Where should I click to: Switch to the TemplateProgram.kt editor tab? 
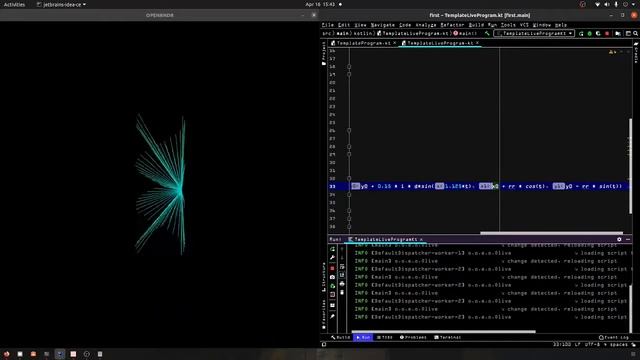pyautogui.click(x=363, y=43)
